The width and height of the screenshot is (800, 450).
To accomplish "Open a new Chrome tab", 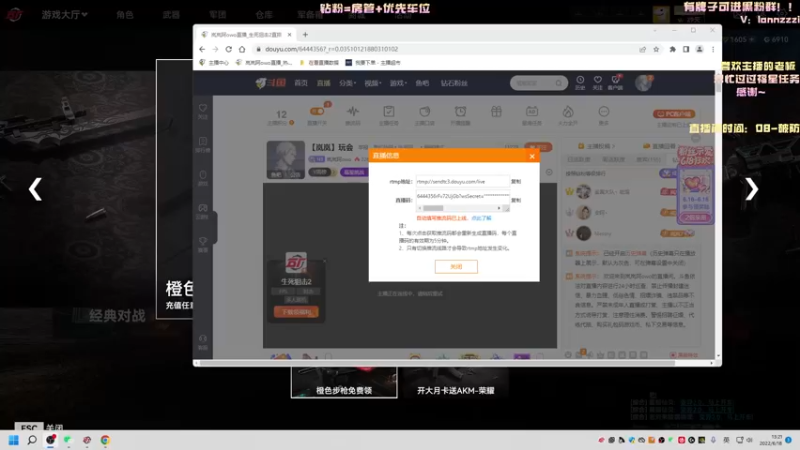I will (x=305, y=35).
